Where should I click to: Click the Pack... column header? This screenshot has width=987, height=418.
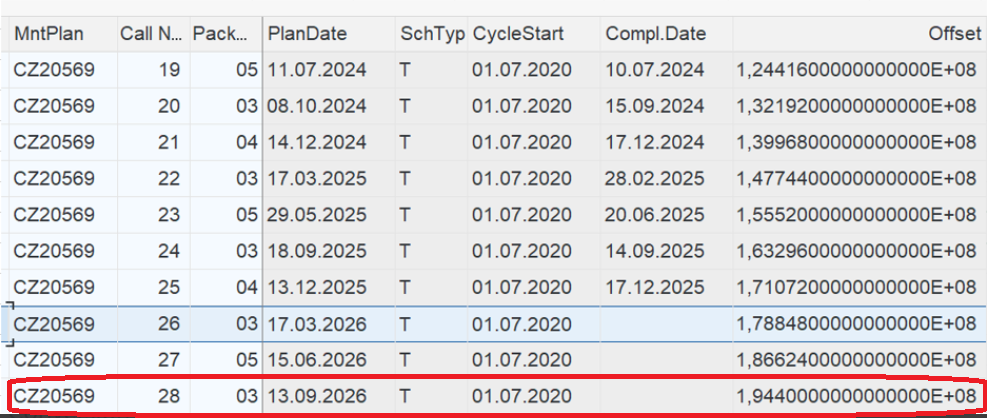click(220, 34)
